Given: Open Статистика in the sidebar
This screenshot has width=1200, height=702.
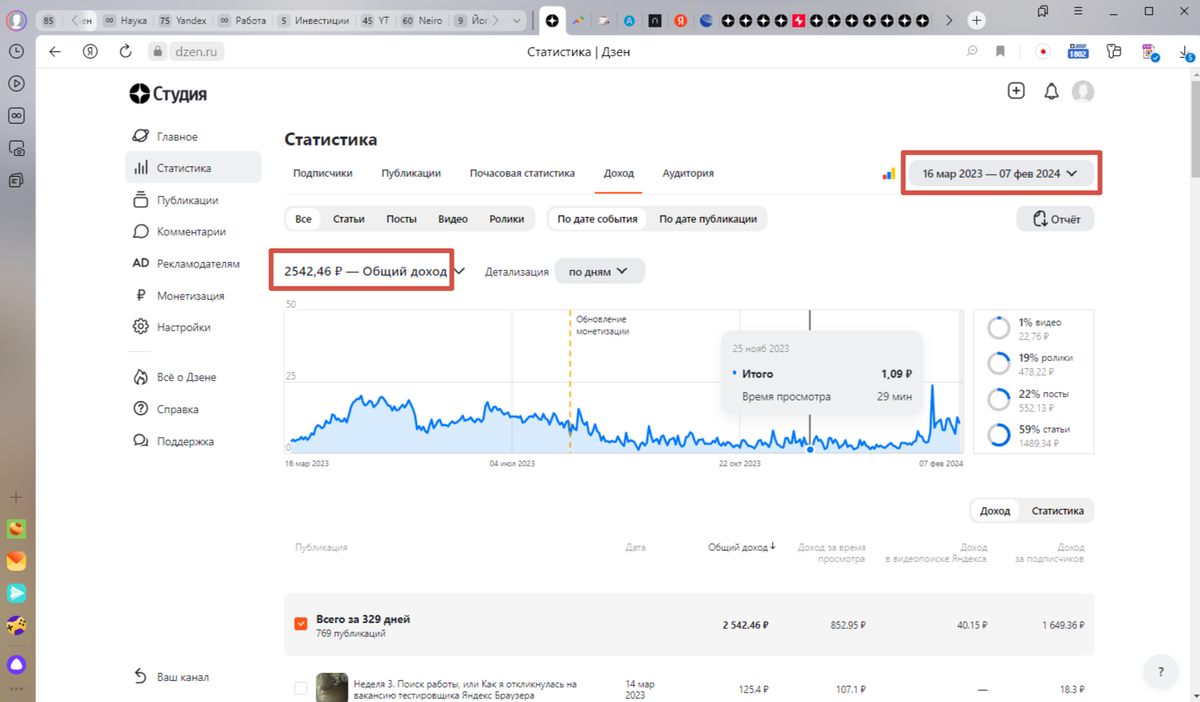Looking at the screenshot, I should pos(193,168).
